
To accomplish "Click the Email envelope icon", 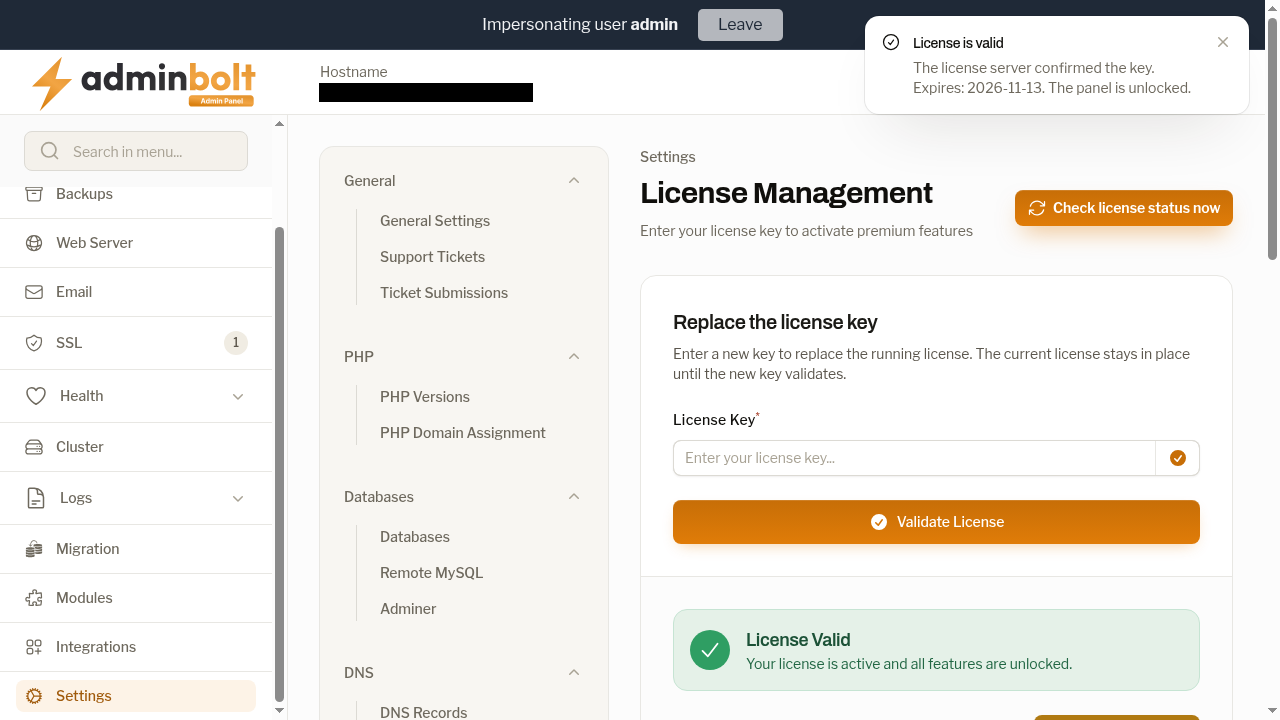I will click(x=34, y=292).
